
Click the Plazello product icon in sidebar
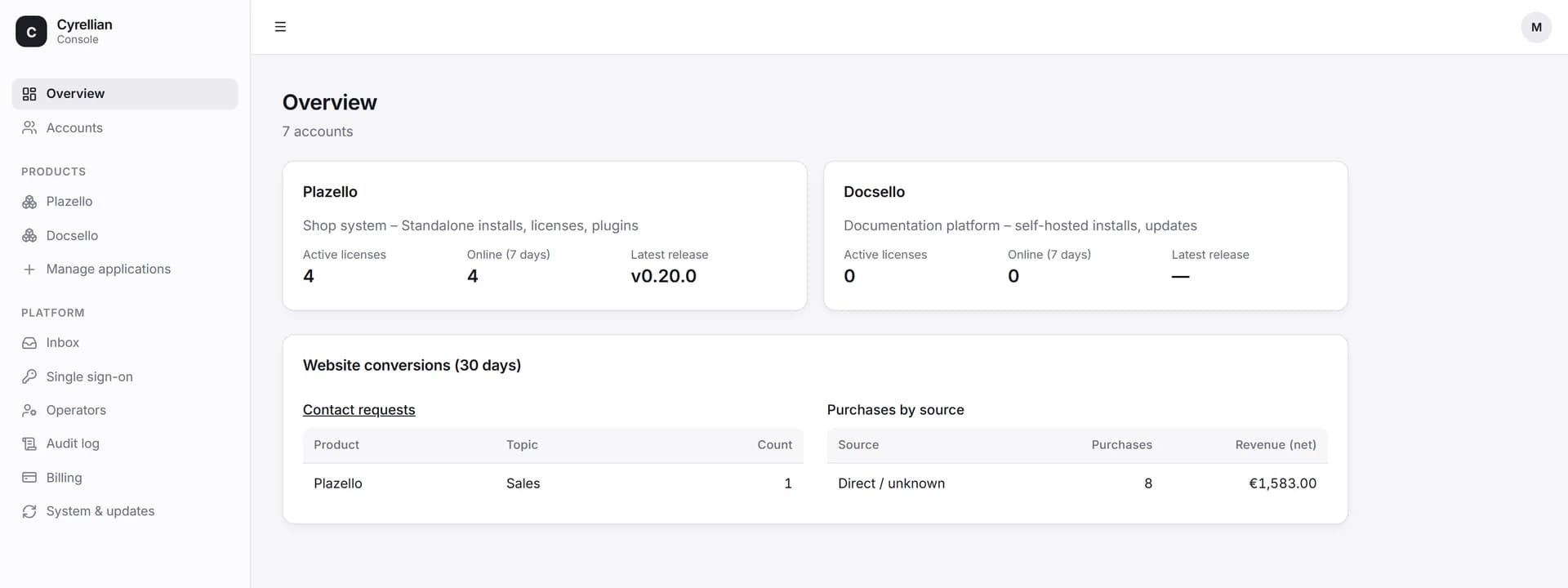click(x=29, y=202)
